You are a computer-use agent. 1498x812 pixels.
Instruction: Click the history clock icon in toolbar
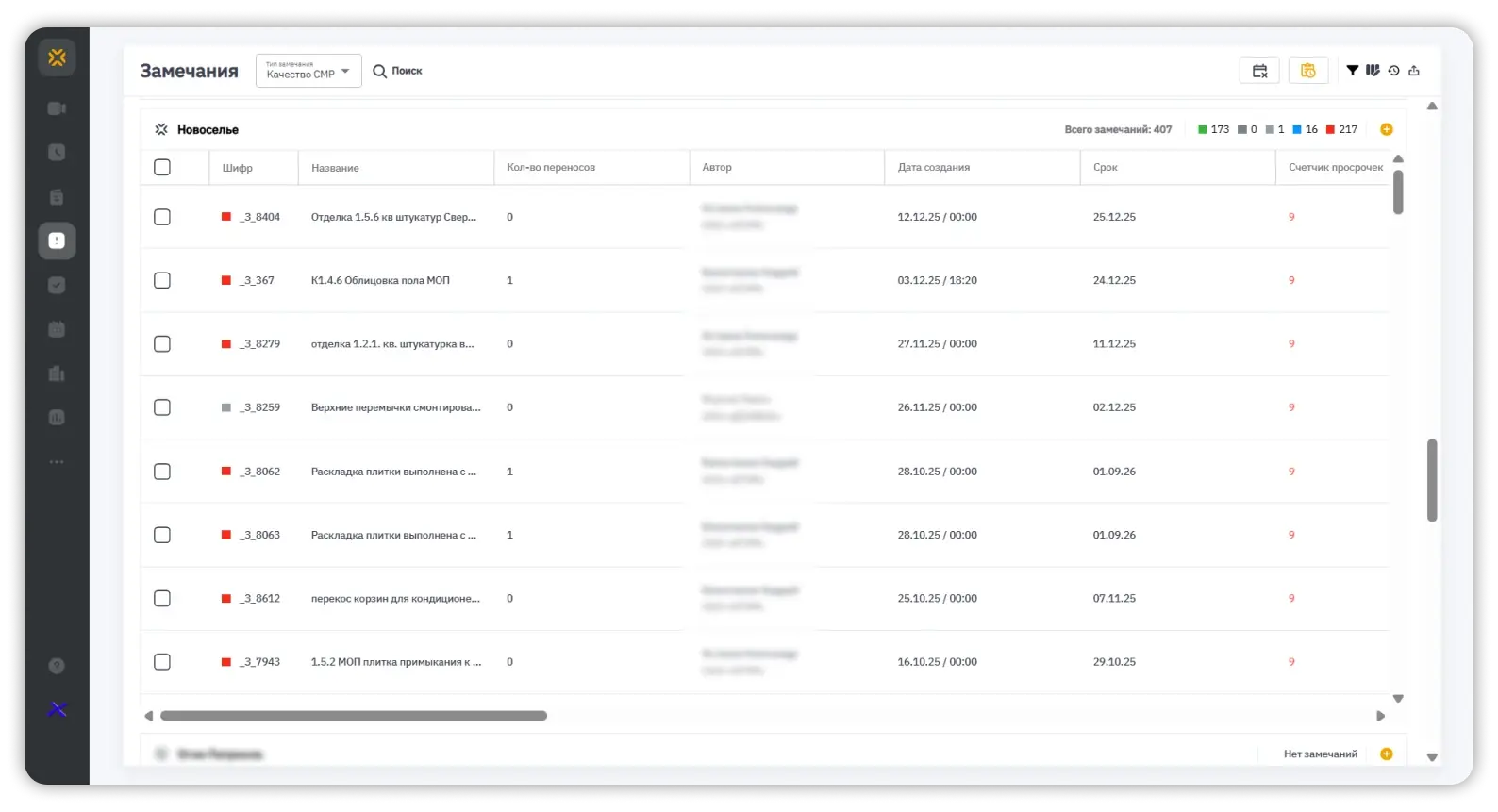click(1393, 71)
